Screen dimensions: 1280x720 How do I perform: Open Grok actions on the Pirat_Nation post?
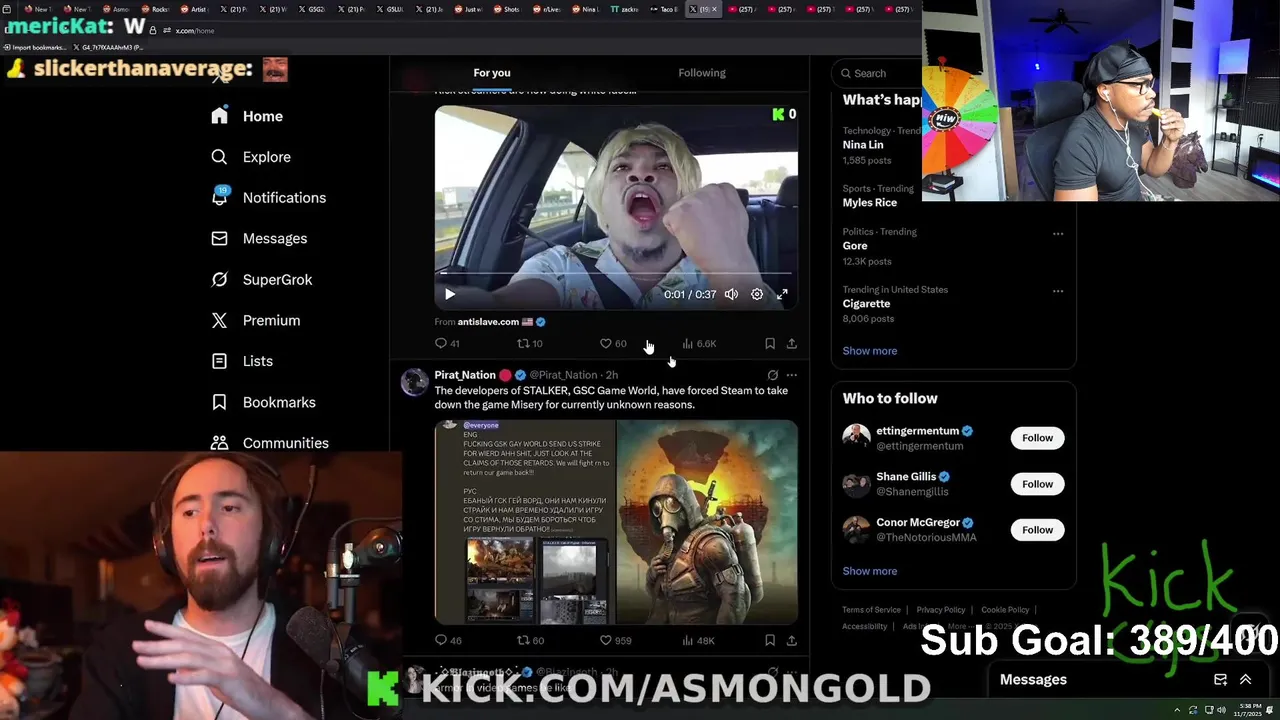tap(772, 375)
